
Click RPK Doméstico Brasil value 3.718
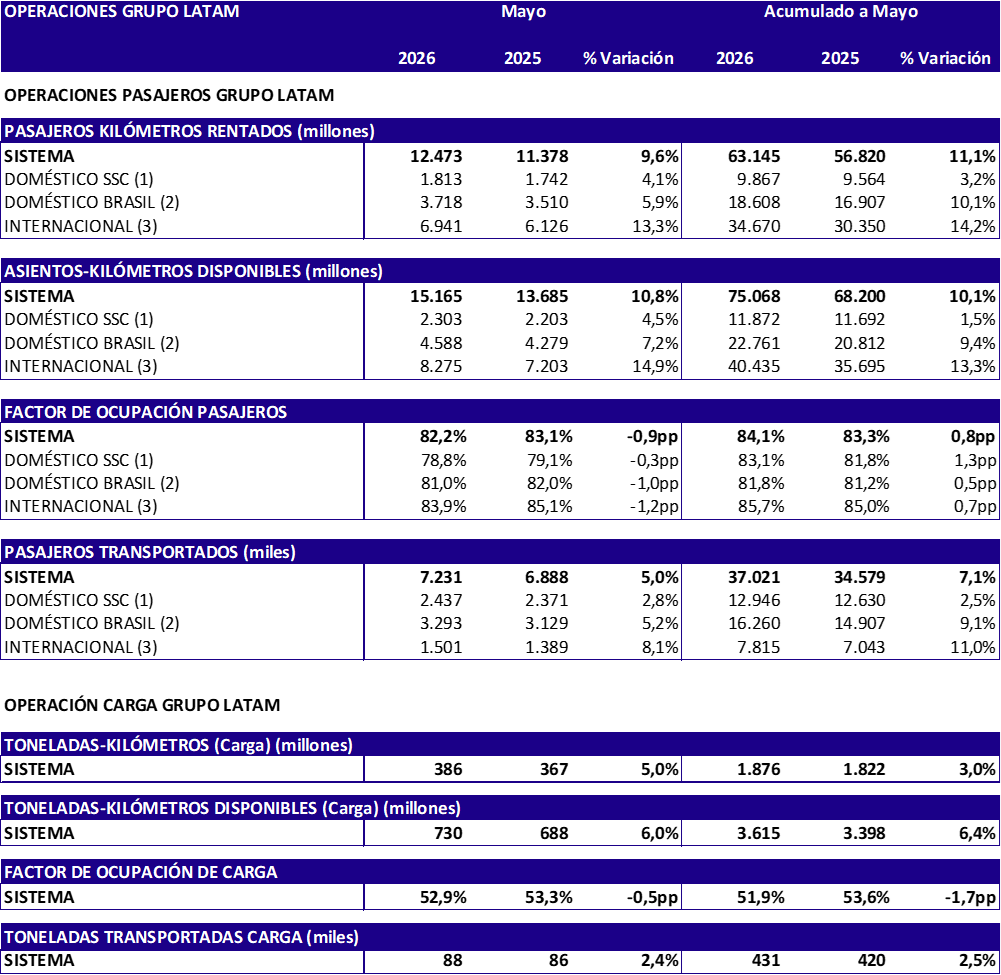(x=441, y=202)
